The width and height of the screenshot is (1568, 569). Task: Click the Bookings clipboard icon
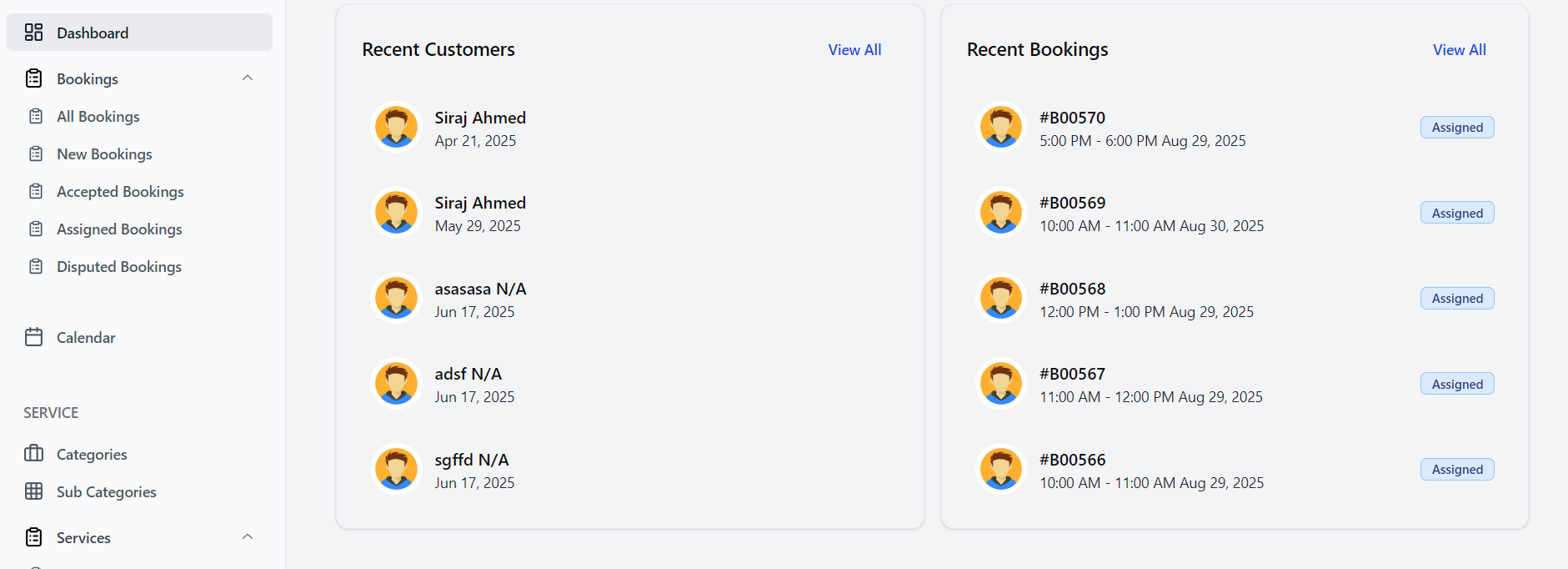coord(33,78)
